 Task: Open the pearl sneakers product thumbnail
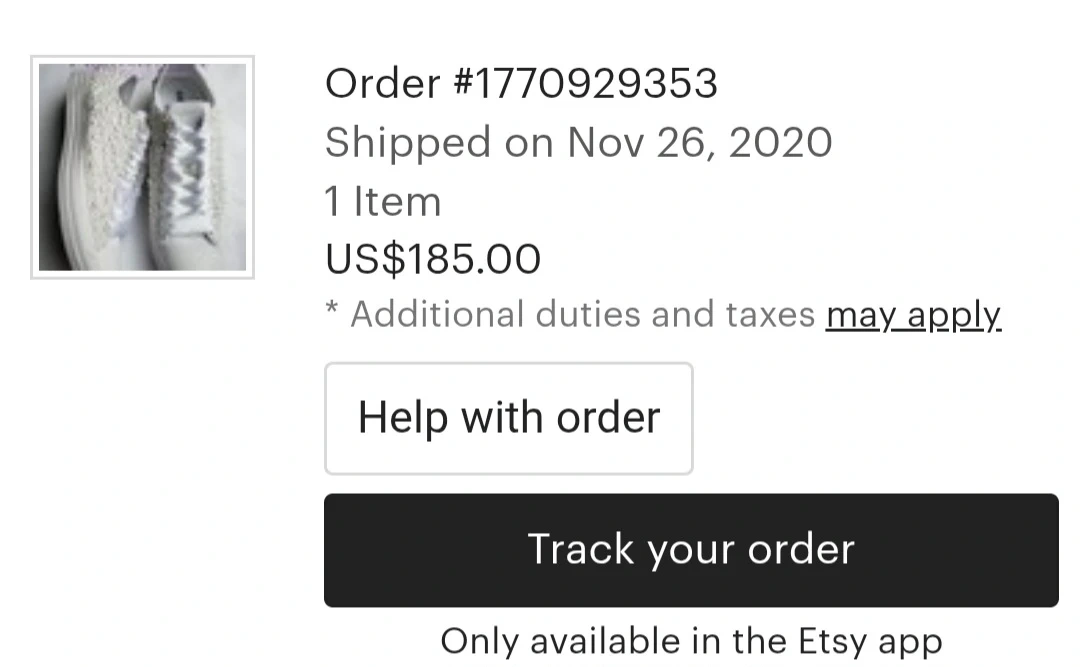pos(142,167)
